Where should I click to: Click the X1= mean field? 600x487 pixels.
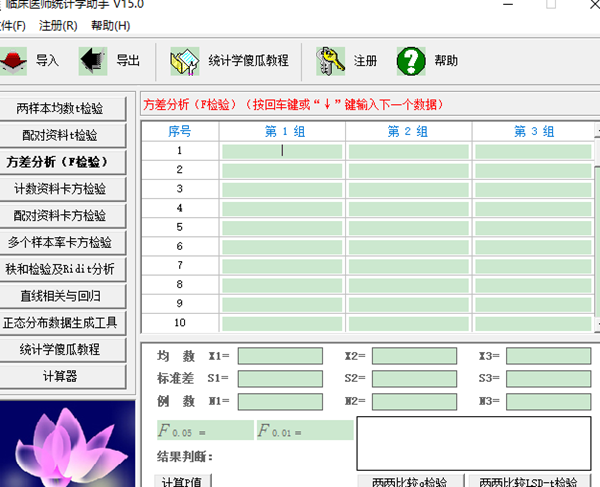click(x=280, y=356)
